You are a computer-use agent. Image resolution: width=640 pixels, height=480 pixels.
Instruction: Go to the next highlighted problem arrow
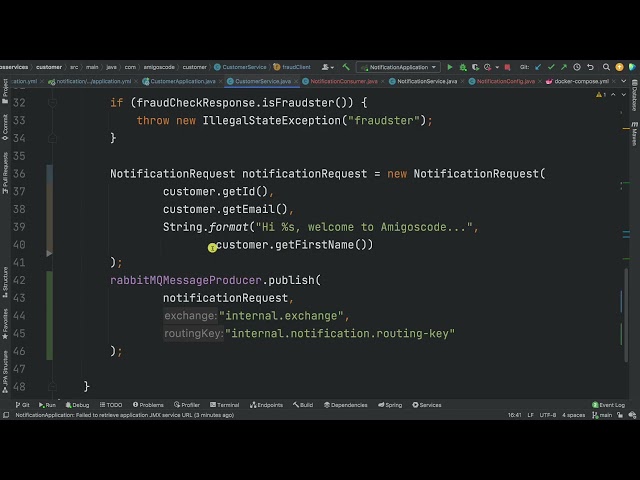tap(624, 95)
